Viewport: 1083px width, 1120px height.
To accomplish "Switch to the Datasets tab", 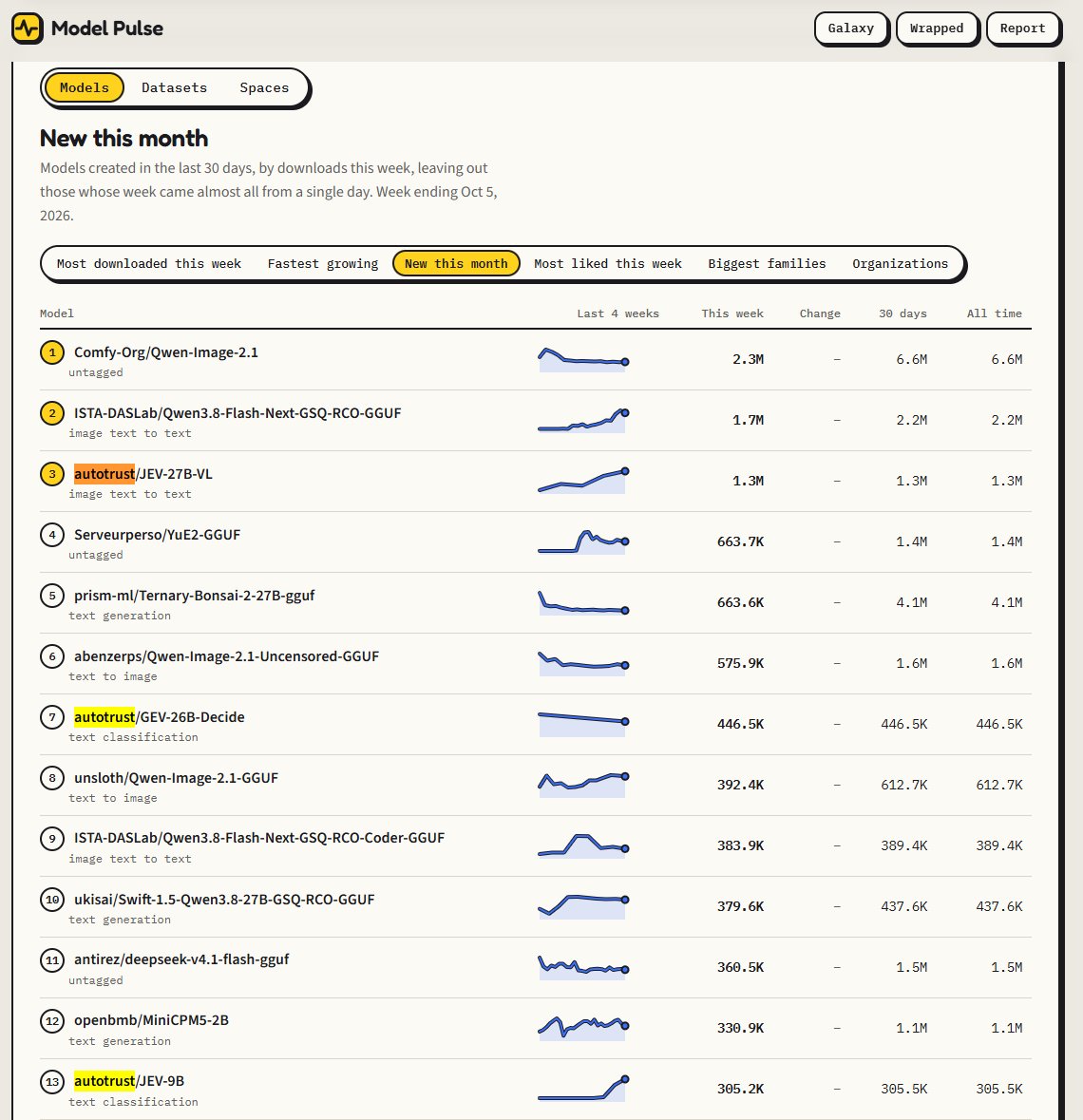I will 174,87.
